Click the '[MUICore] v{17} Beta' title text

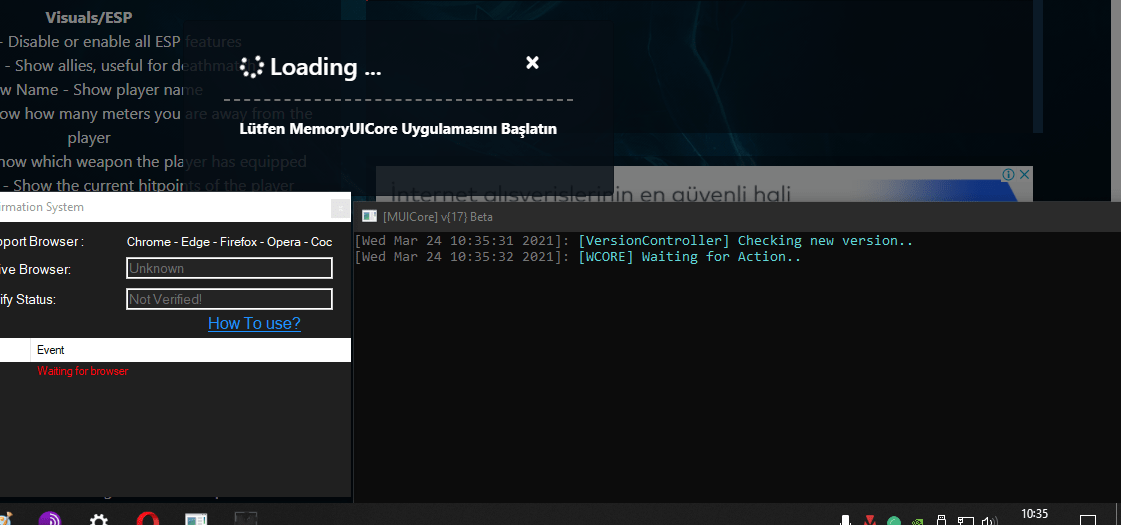click(438, 216)
